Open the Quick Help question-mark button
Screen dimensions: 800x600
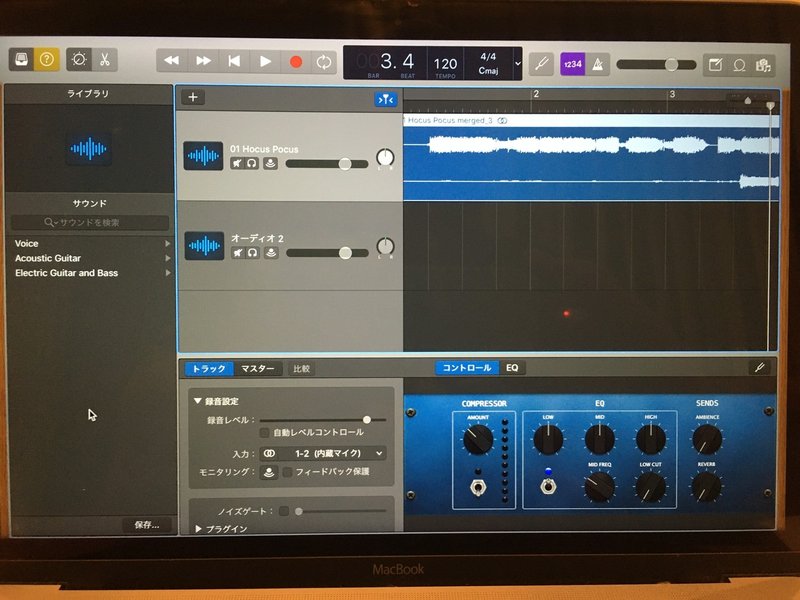point(46,60)
